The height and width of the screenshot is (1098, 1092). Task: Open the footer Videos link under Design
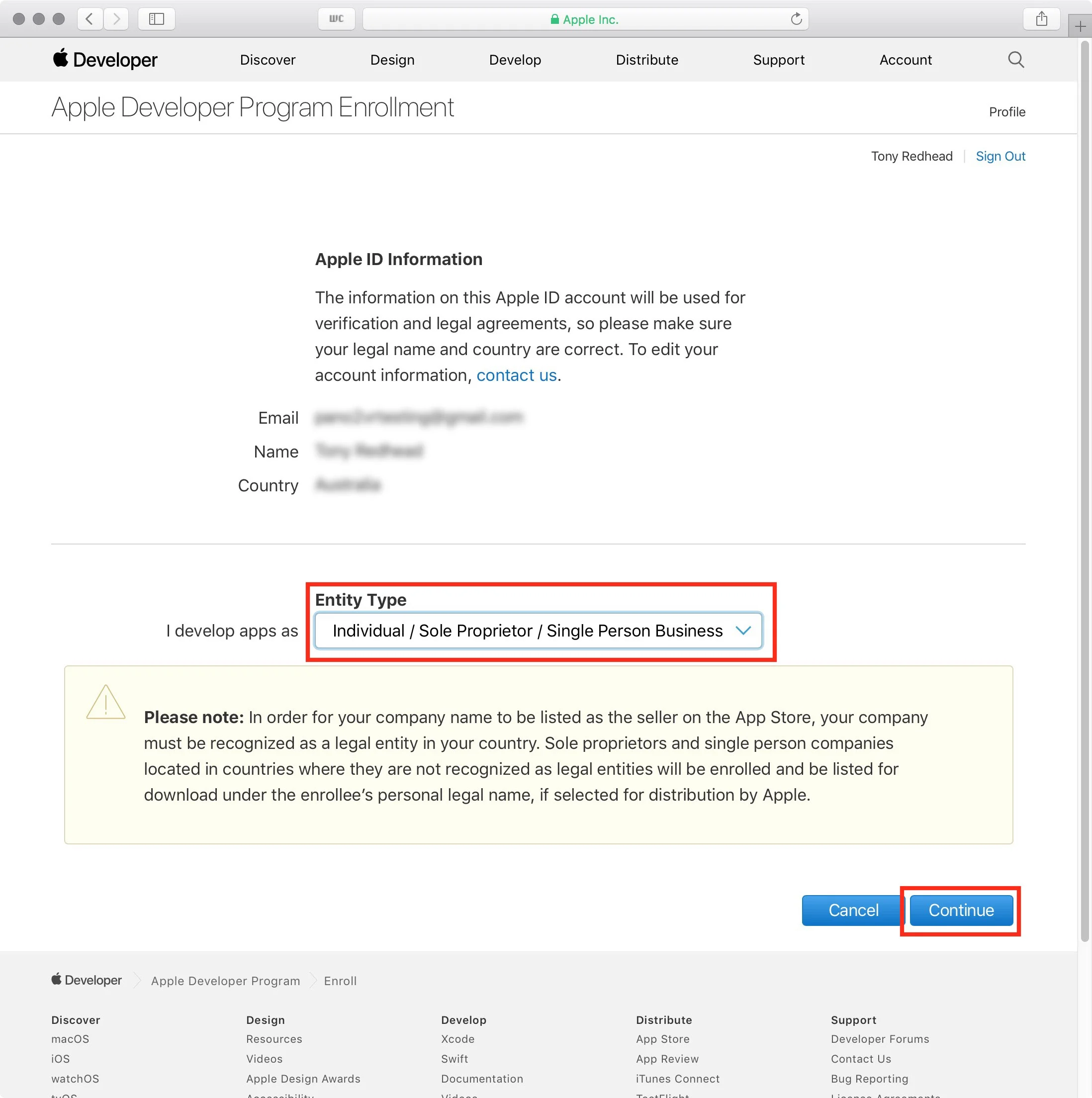click(x=264, y=1058)
